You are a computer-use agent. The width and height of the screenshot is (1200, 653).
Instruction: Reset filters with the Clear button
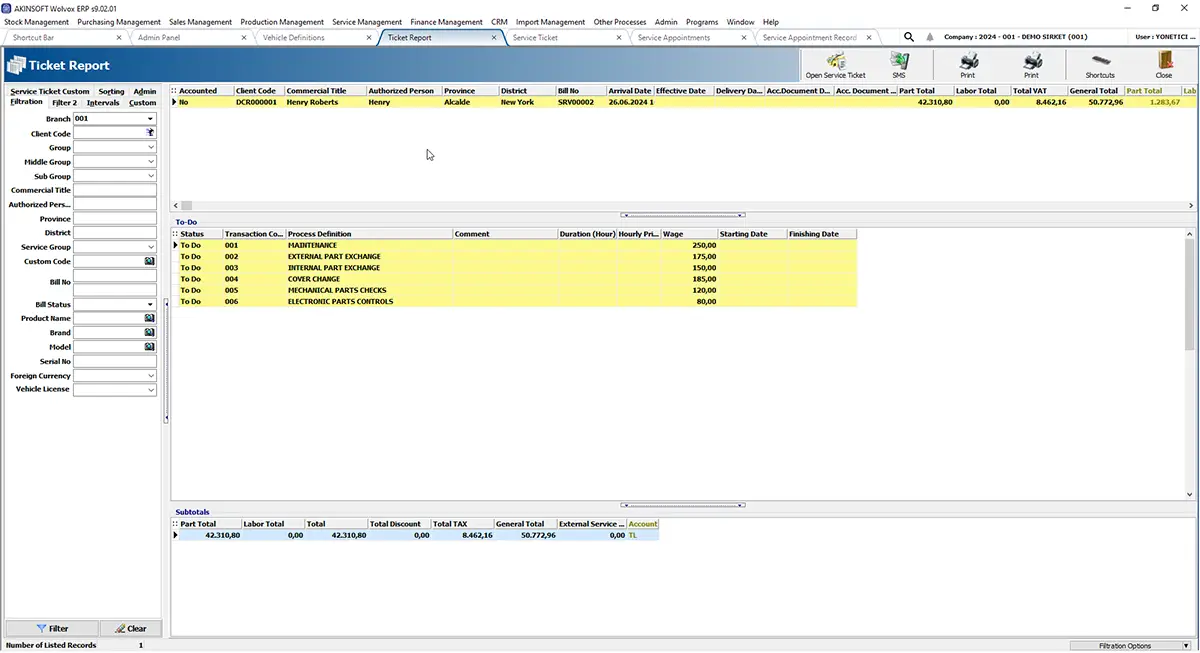(x=130, y=628)
